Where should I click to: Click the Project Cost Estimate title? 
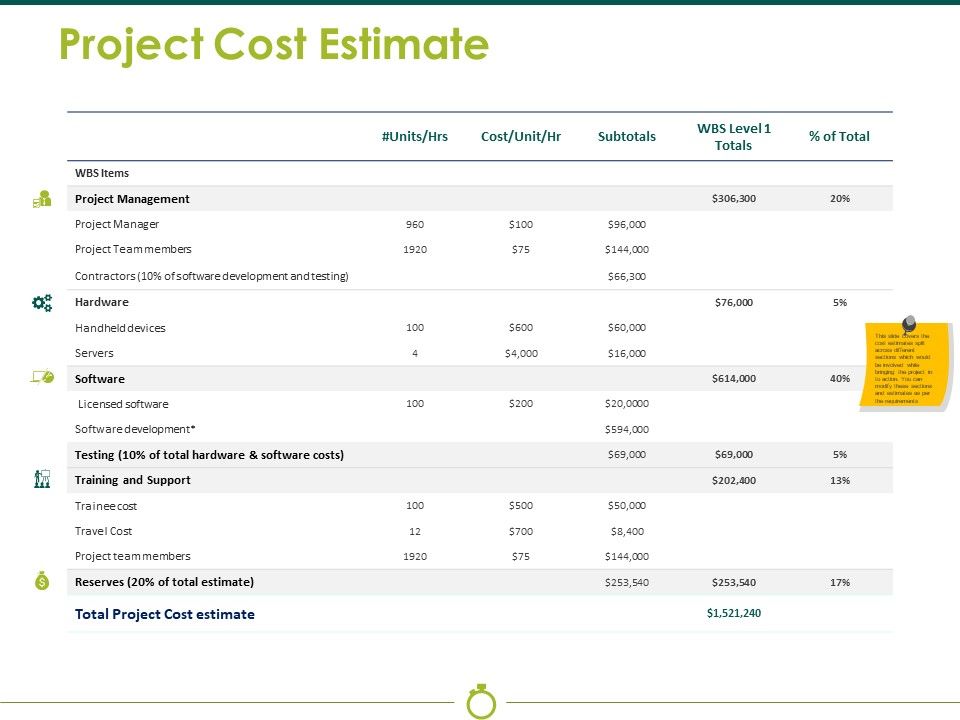(x=274, y=45)
